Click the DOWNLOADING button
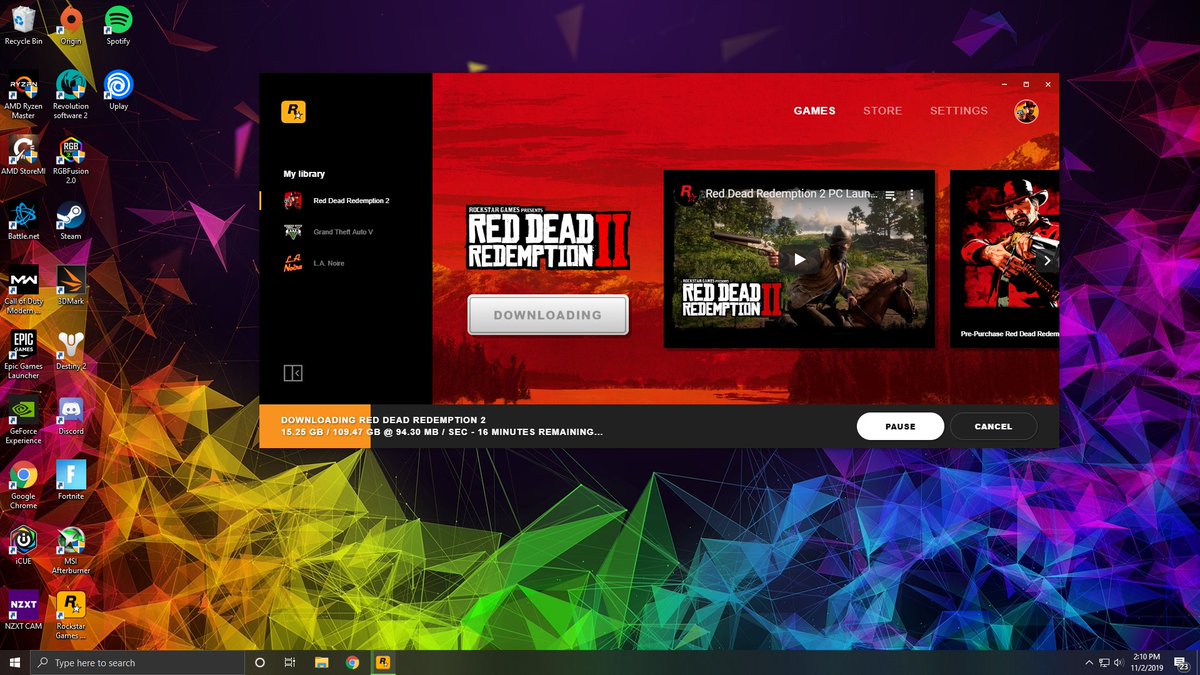The height and width of the screenshot is (675, 1200). point(548,315)
